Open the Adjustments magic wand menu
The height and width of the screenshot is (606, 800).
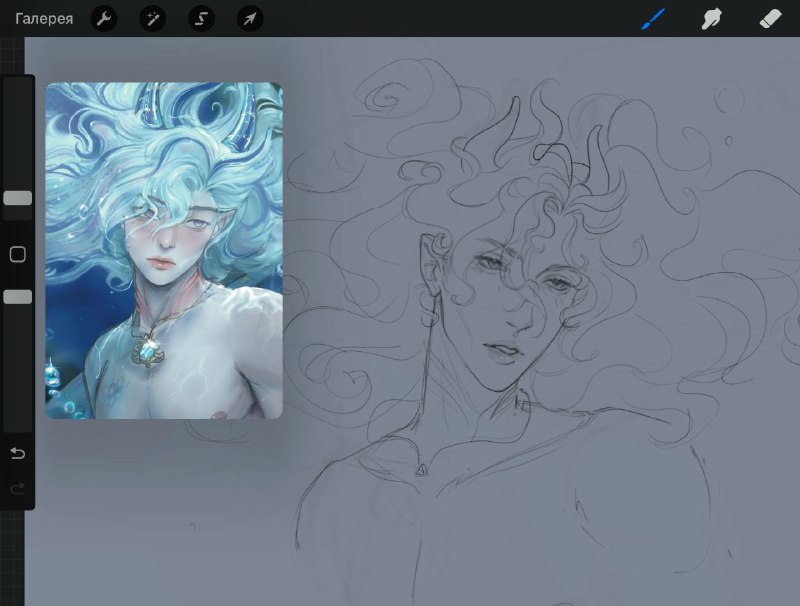click(x=153, y=19)
